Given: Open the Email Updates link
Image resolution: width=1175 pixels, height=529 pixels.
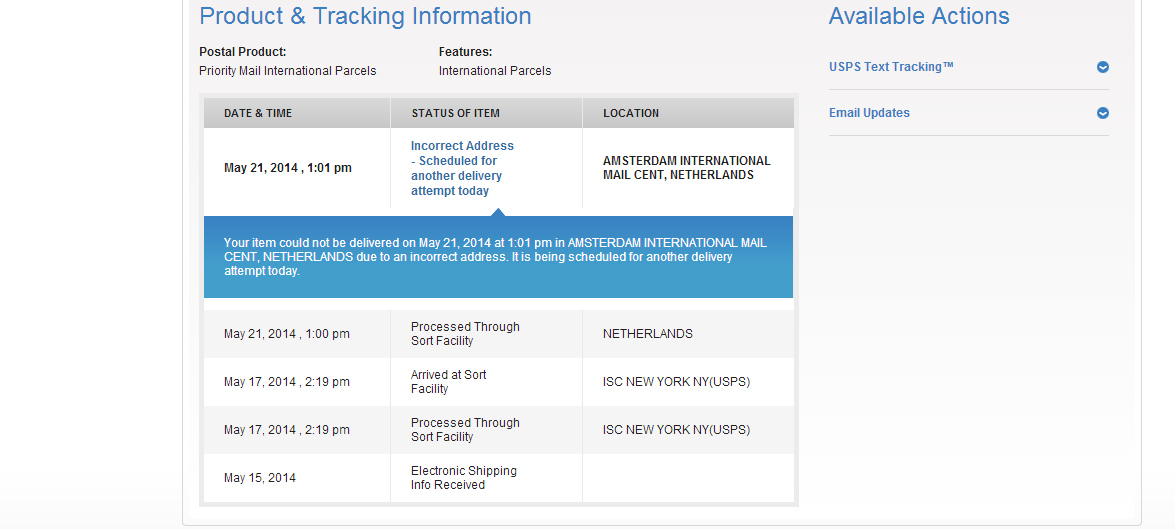Looking at the screenshot, I should coord(869,113).
